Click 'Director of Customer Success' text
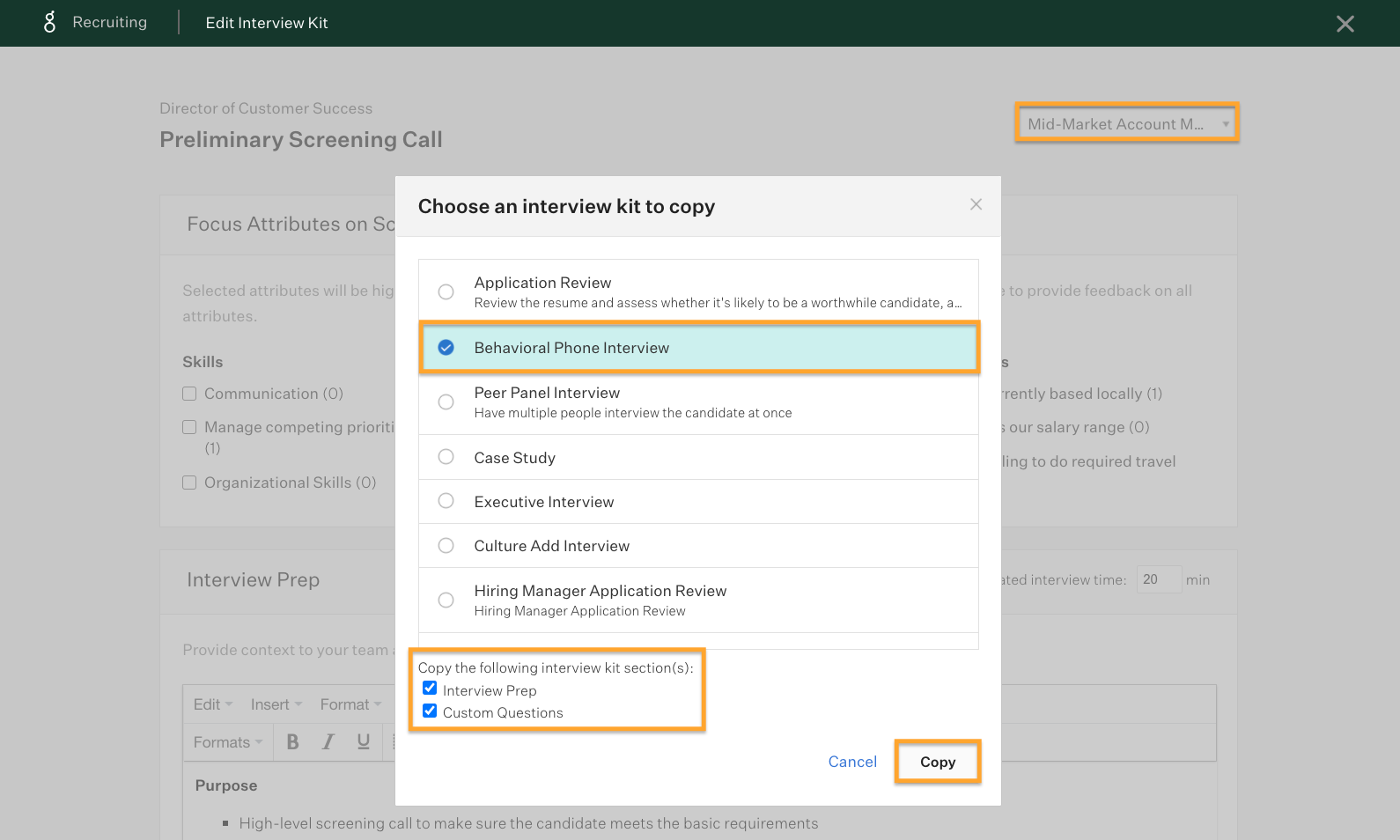Viewport: 1400px width, 840px height. click(x=266, y=108)
